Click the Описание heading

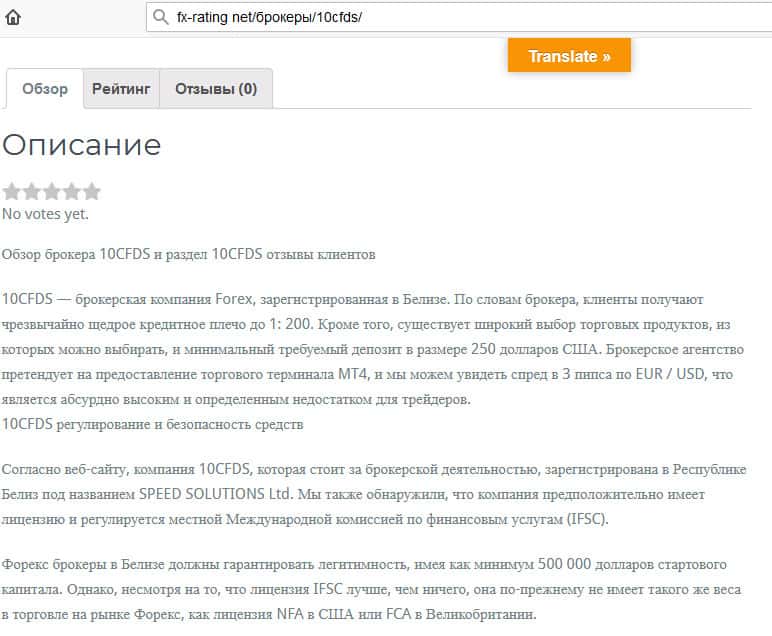tap(82, 145)
